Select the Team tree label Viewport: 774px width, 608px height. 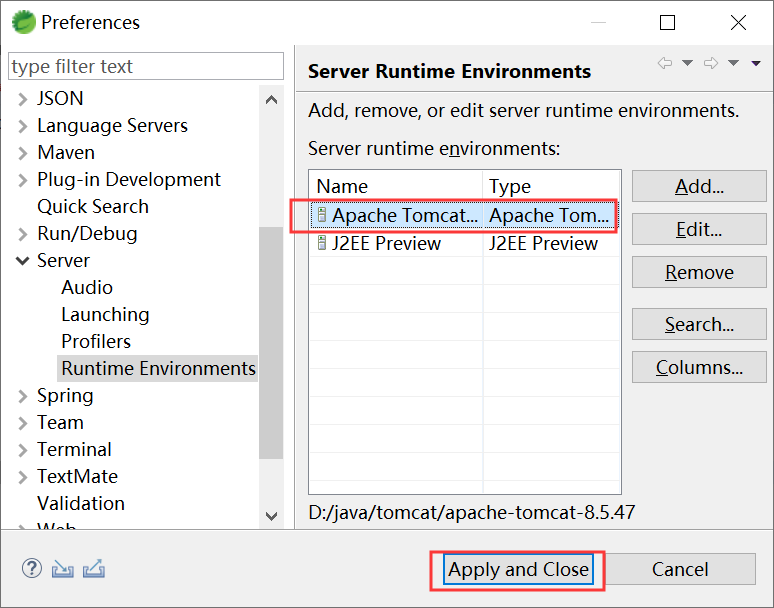pyautogui.click(x=60, y=422)
